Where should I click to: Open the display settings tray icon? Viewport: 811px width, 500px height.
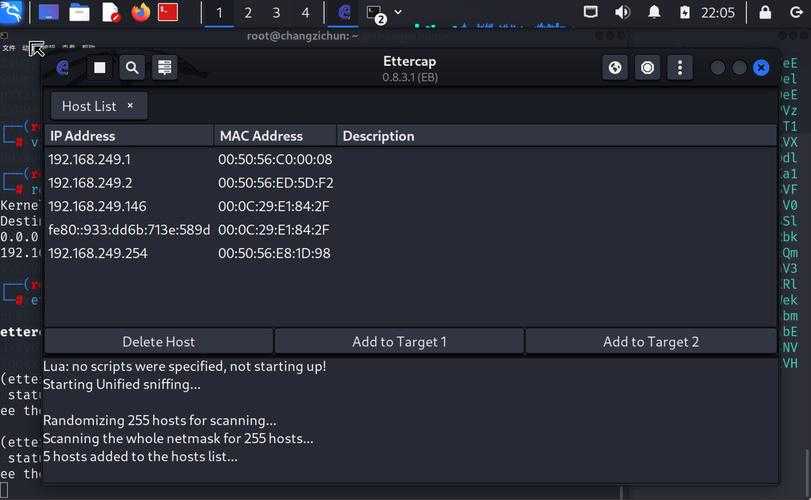pyautogui.click(x=590, y=12)
